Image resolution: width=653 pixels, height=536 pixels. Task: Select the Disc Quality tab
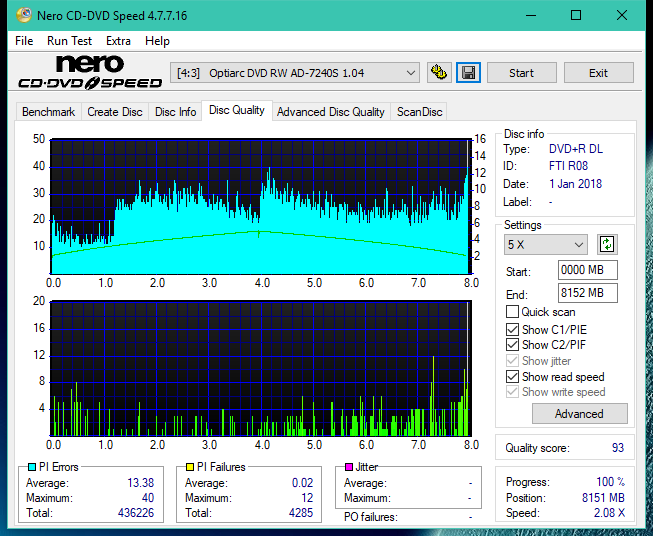click(237, 110)
